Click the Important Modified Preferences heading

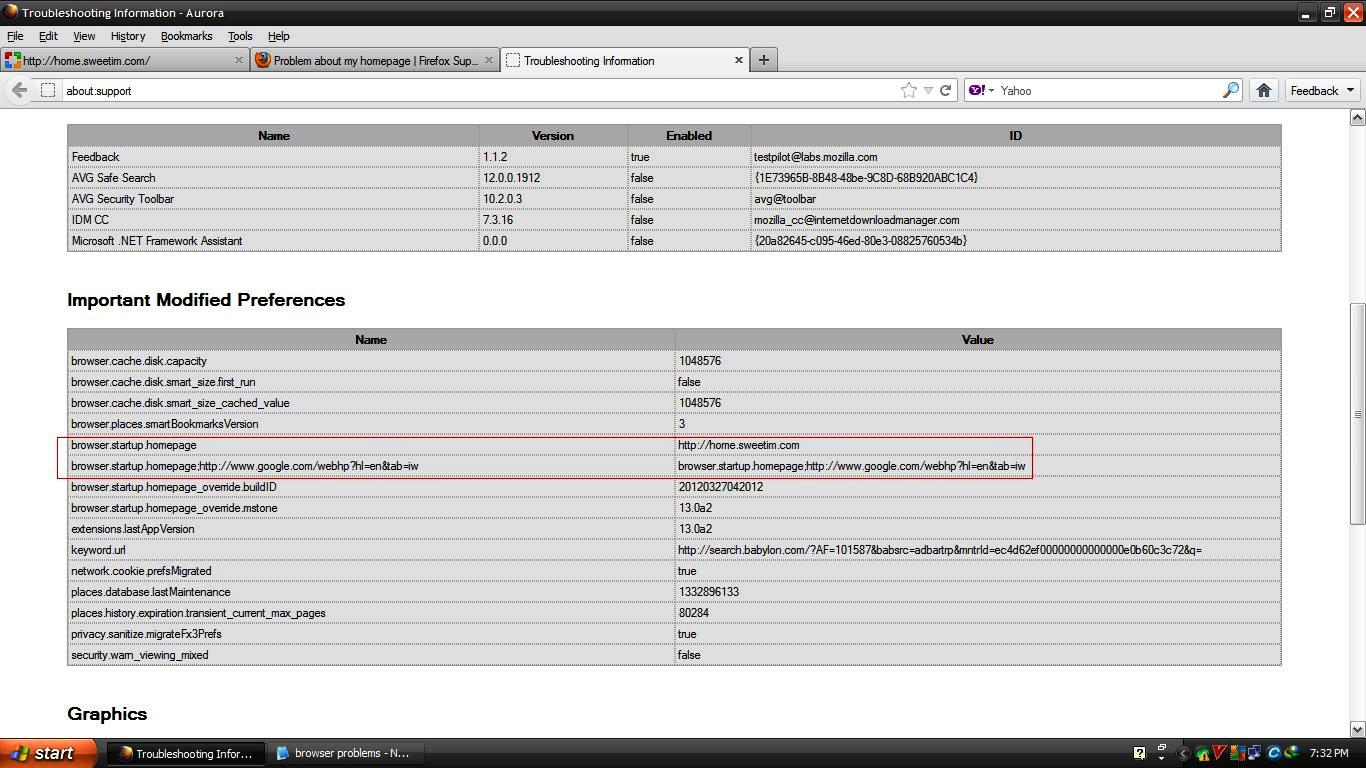click(x=206, y=300)
